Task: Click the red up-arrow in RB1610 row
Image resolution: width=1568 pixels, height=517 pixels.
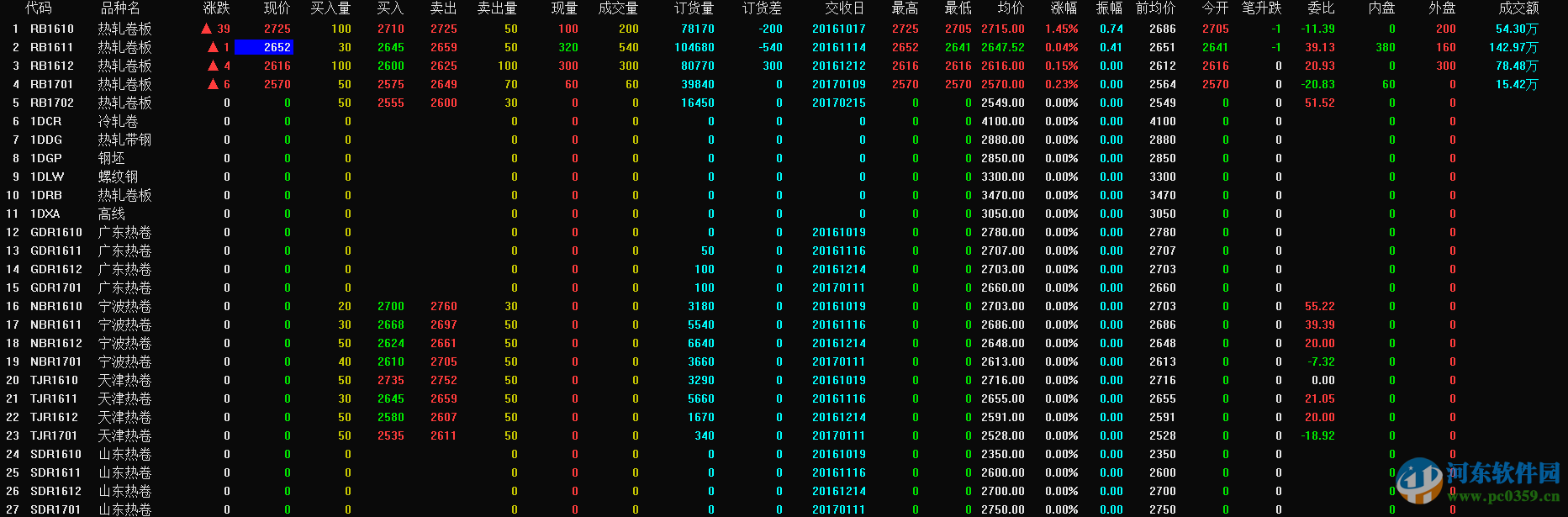Action: (x=207, y=29)
